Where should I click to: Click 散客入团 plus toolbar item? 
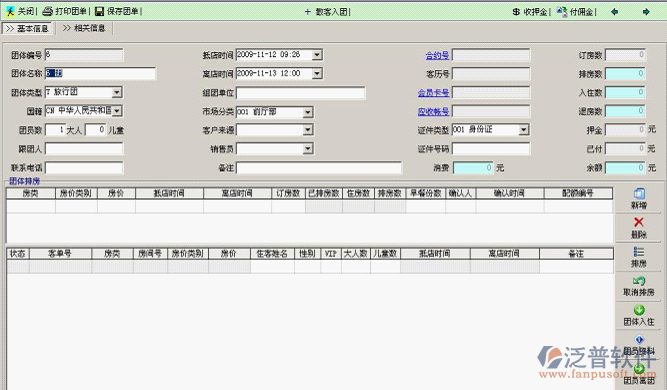point(328,12)
